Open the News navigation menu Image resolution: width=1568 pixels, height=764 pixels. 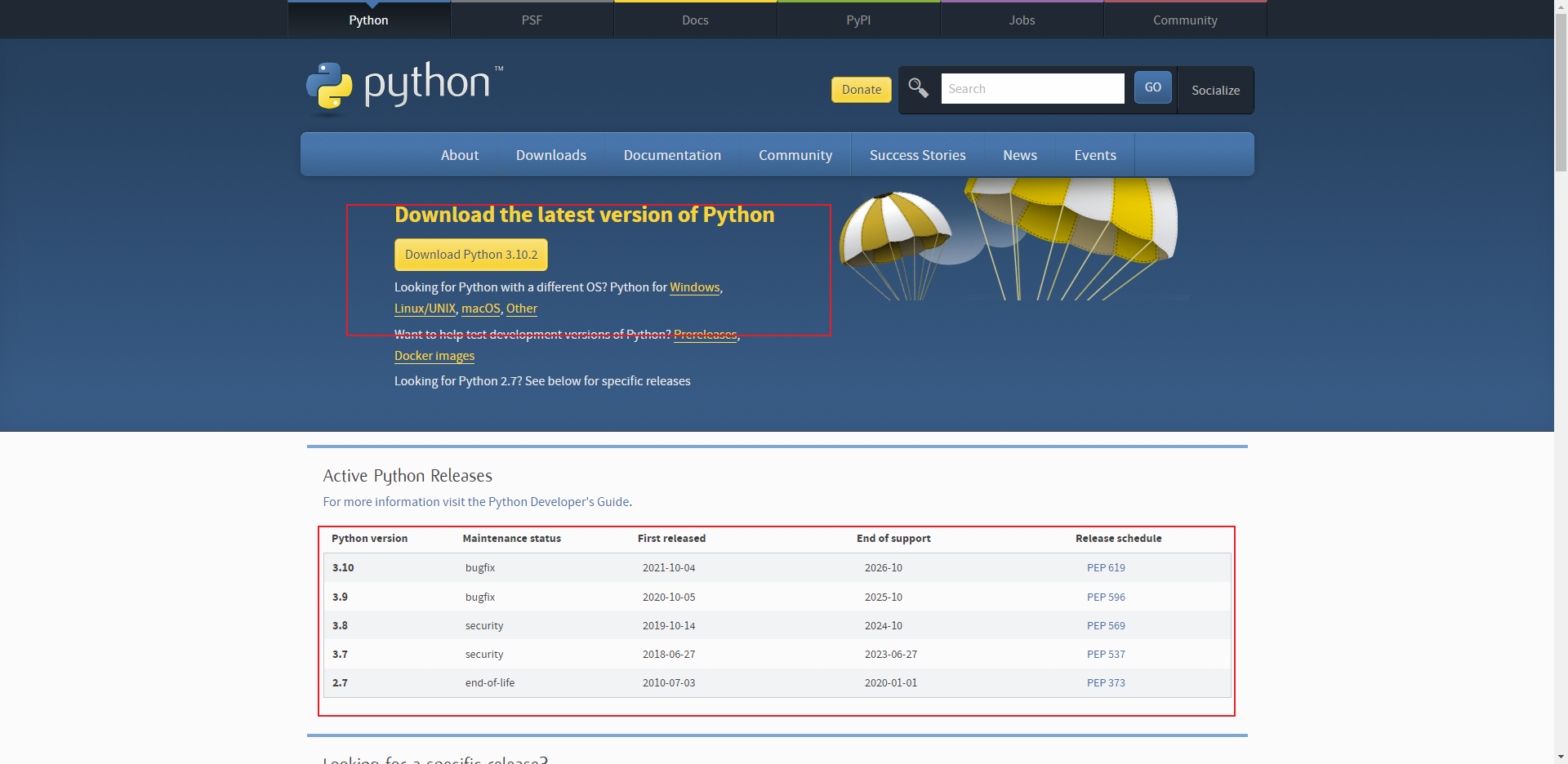tap(1020, 155)
